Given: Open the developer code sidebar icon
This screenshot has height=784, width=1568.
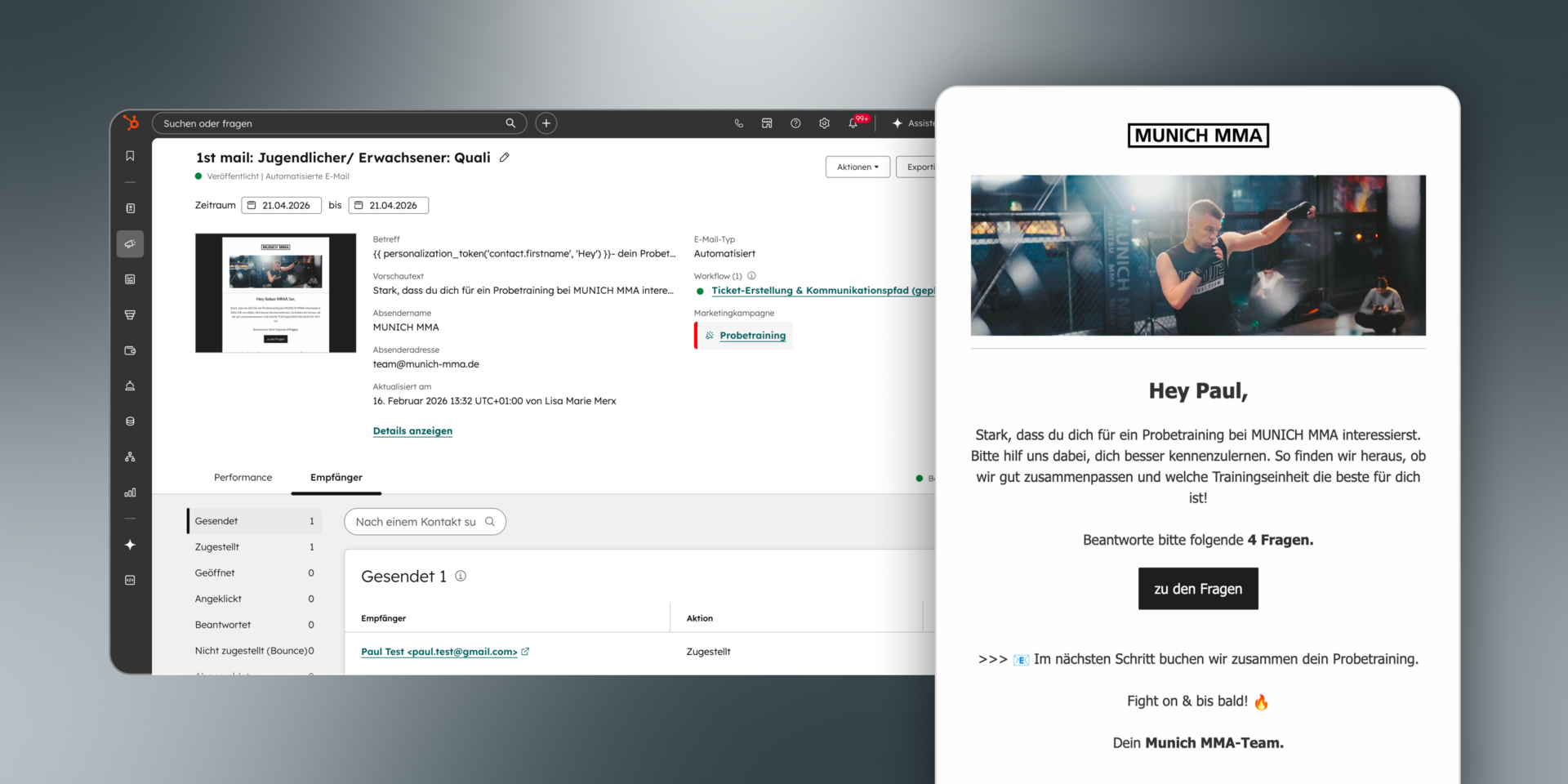Looking at the screenshot, I should (130, 580).
